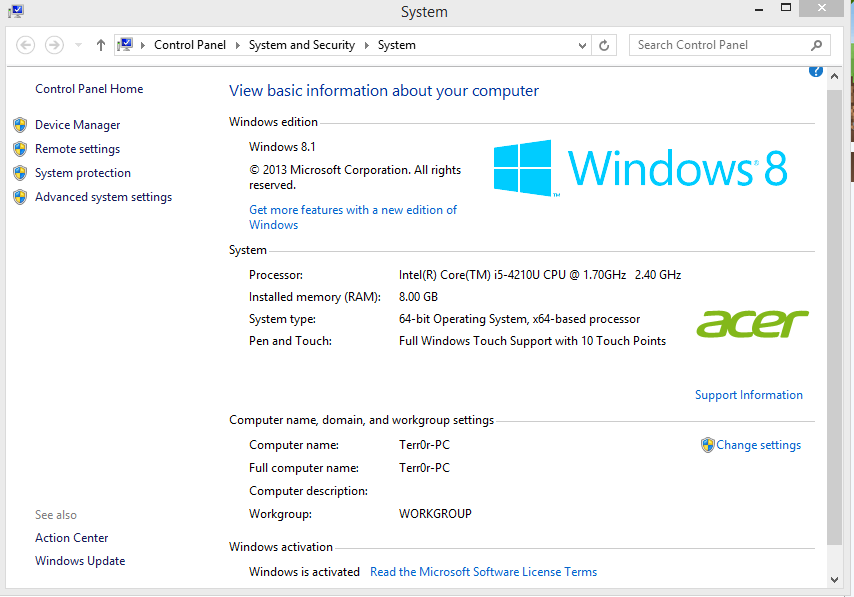The width and height of the screenshot is (854, 597).
Task: Open Advanced system settings
Action: pyautogui.click(x=103, y=197)
